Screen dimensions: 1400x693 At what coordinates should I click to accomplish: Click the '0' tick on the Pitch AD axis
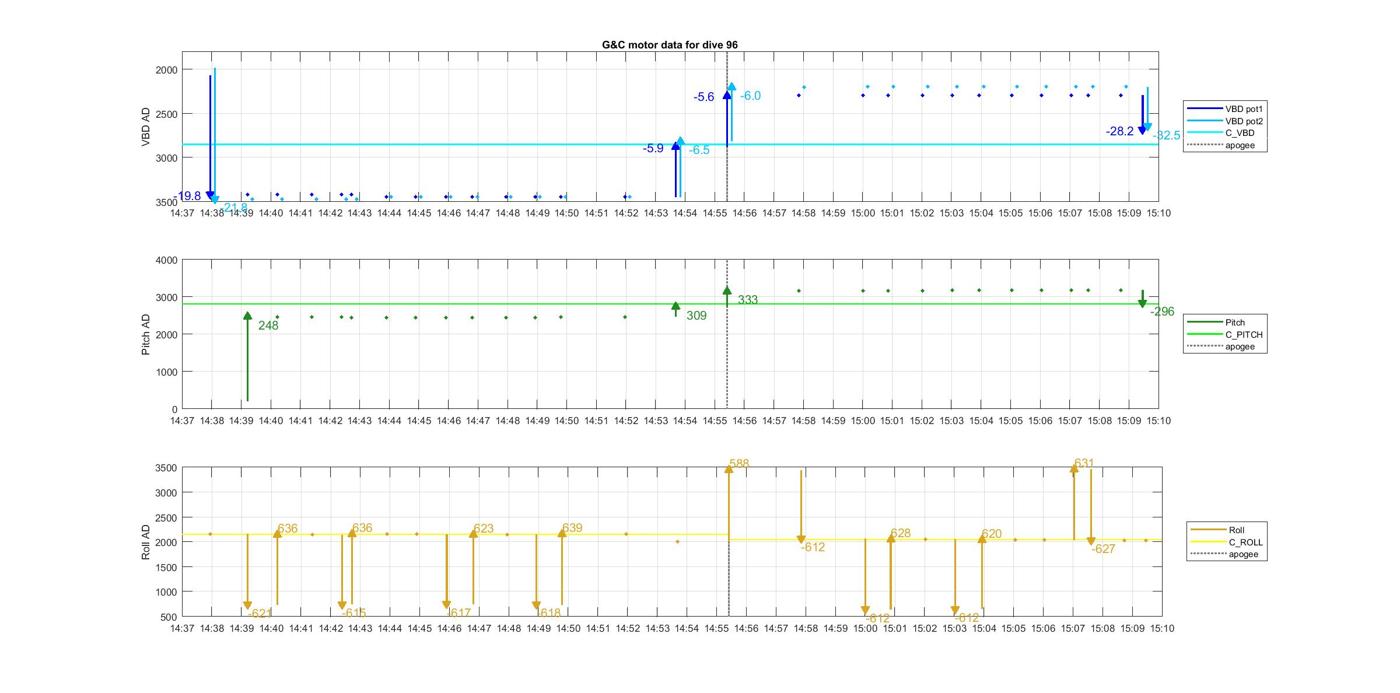174,409
